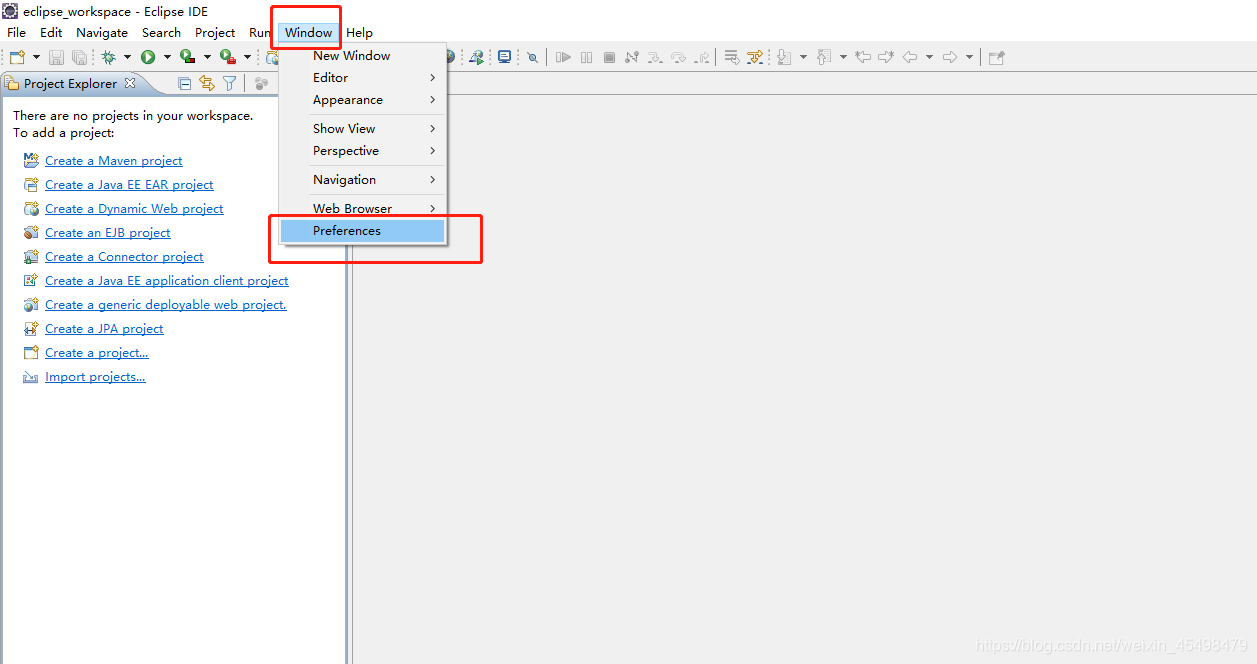Open the File menu

[x=16, y=33]
